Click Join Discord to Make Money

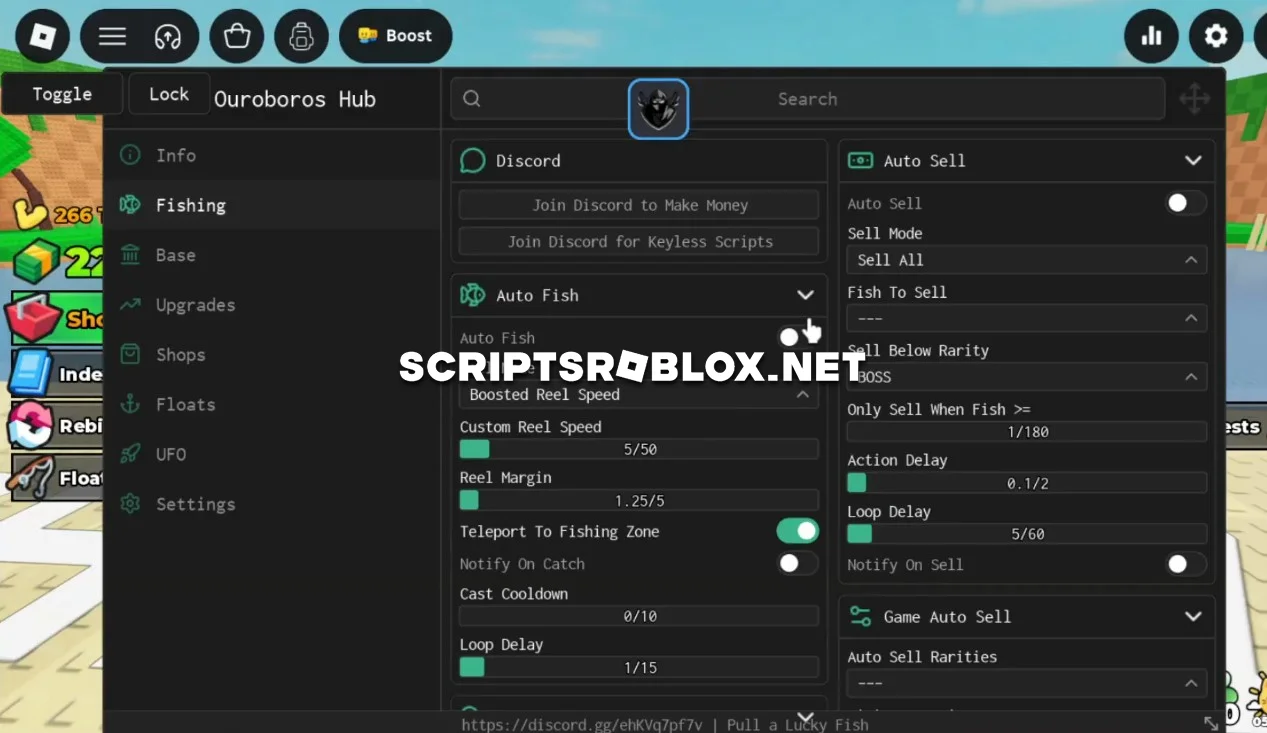pyautogui.click(x=639, y=205)
